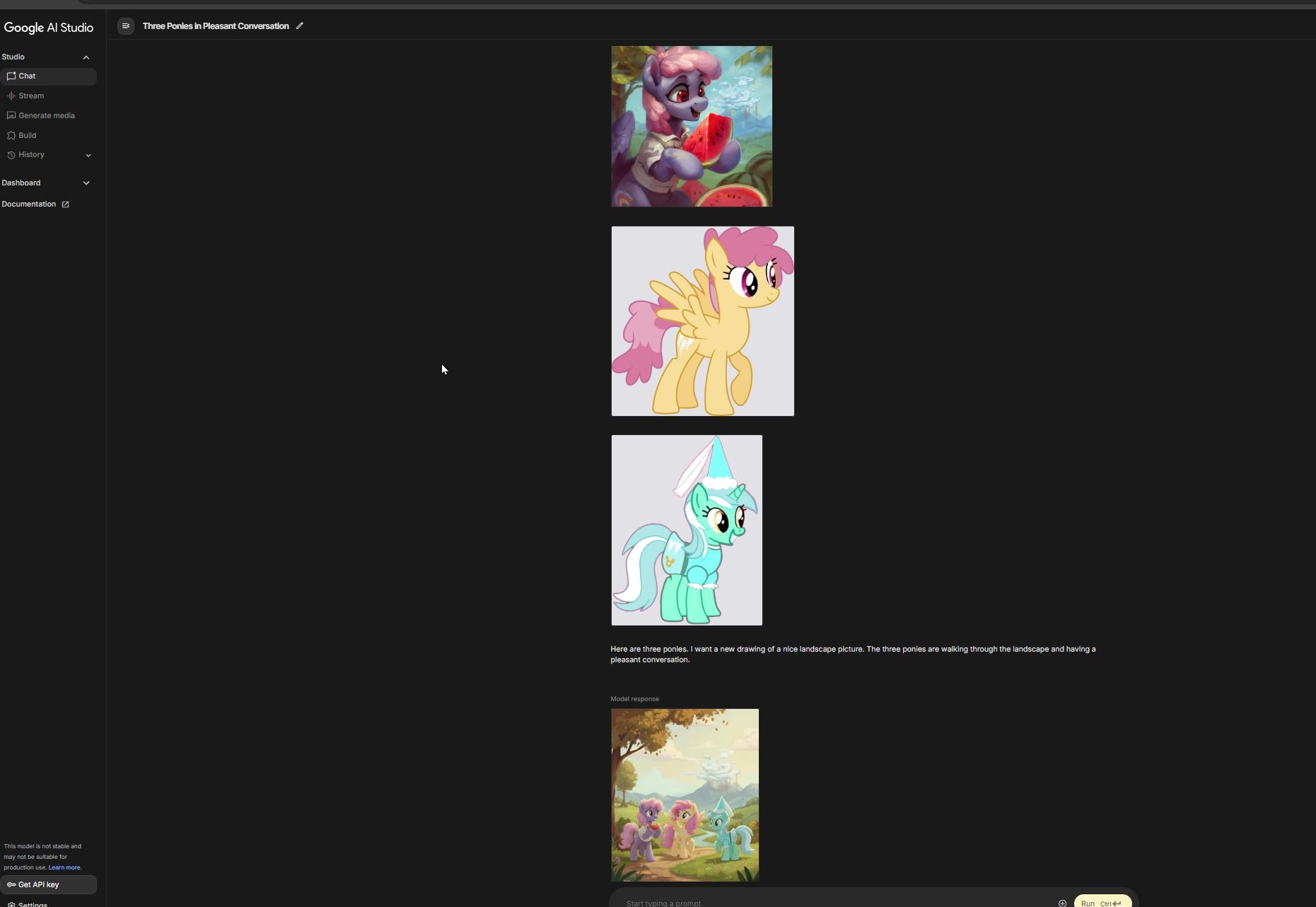1316x907 pixels.
Task: Open the Documentation external link
Action: [35, 204]
